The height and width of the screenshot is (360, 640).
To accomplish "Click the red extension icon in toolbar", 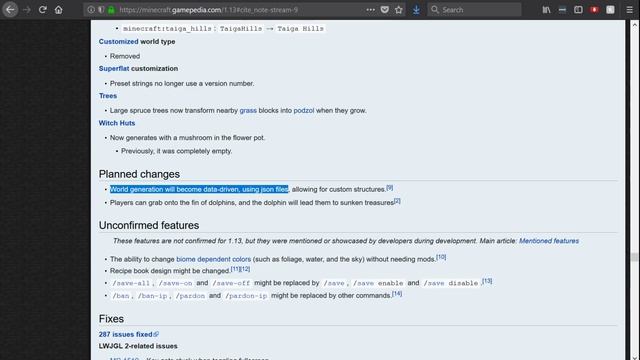I will tap(594, 9).
